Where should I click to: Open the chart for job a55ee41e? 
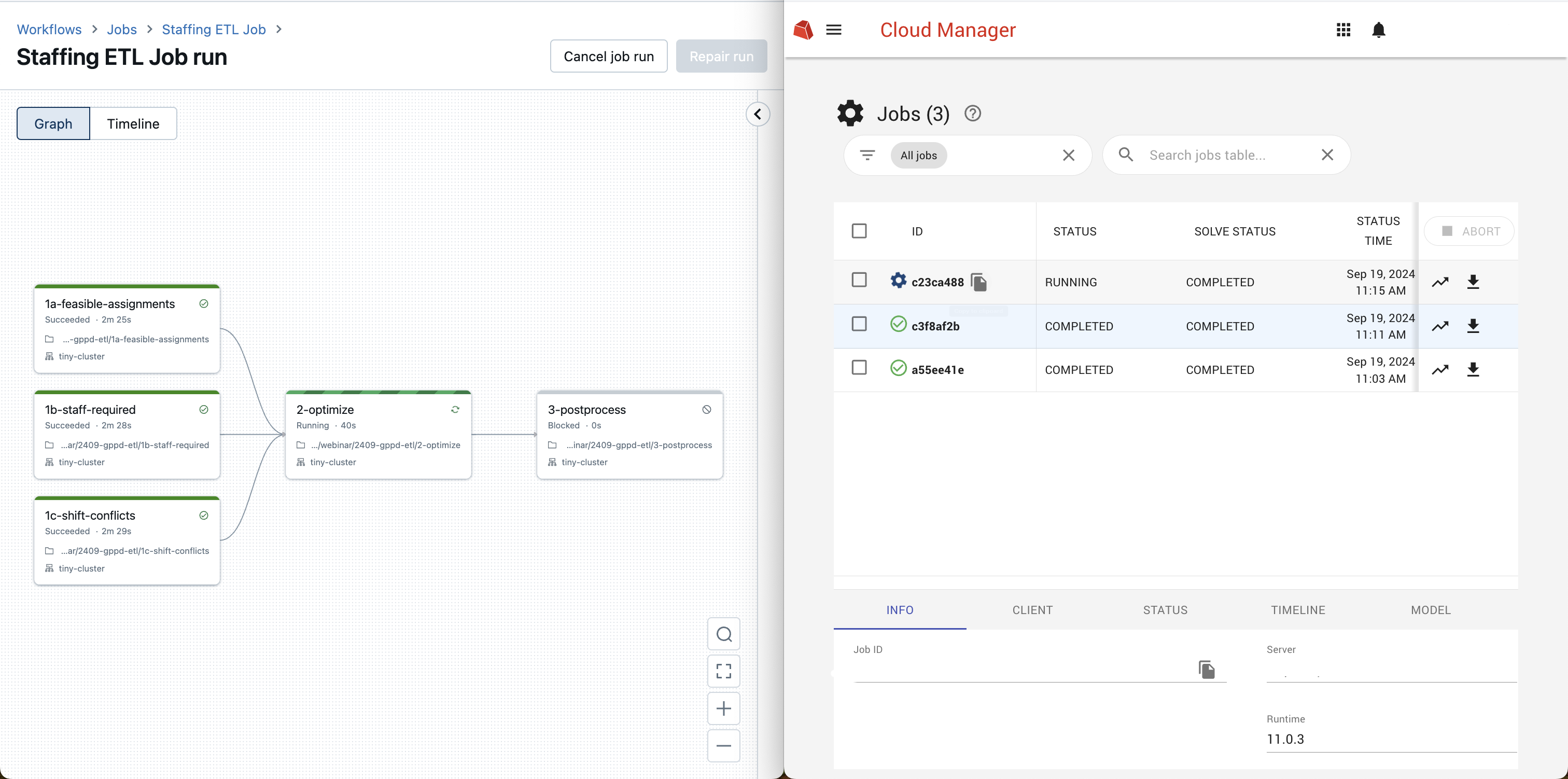(x=1439, y=370)
